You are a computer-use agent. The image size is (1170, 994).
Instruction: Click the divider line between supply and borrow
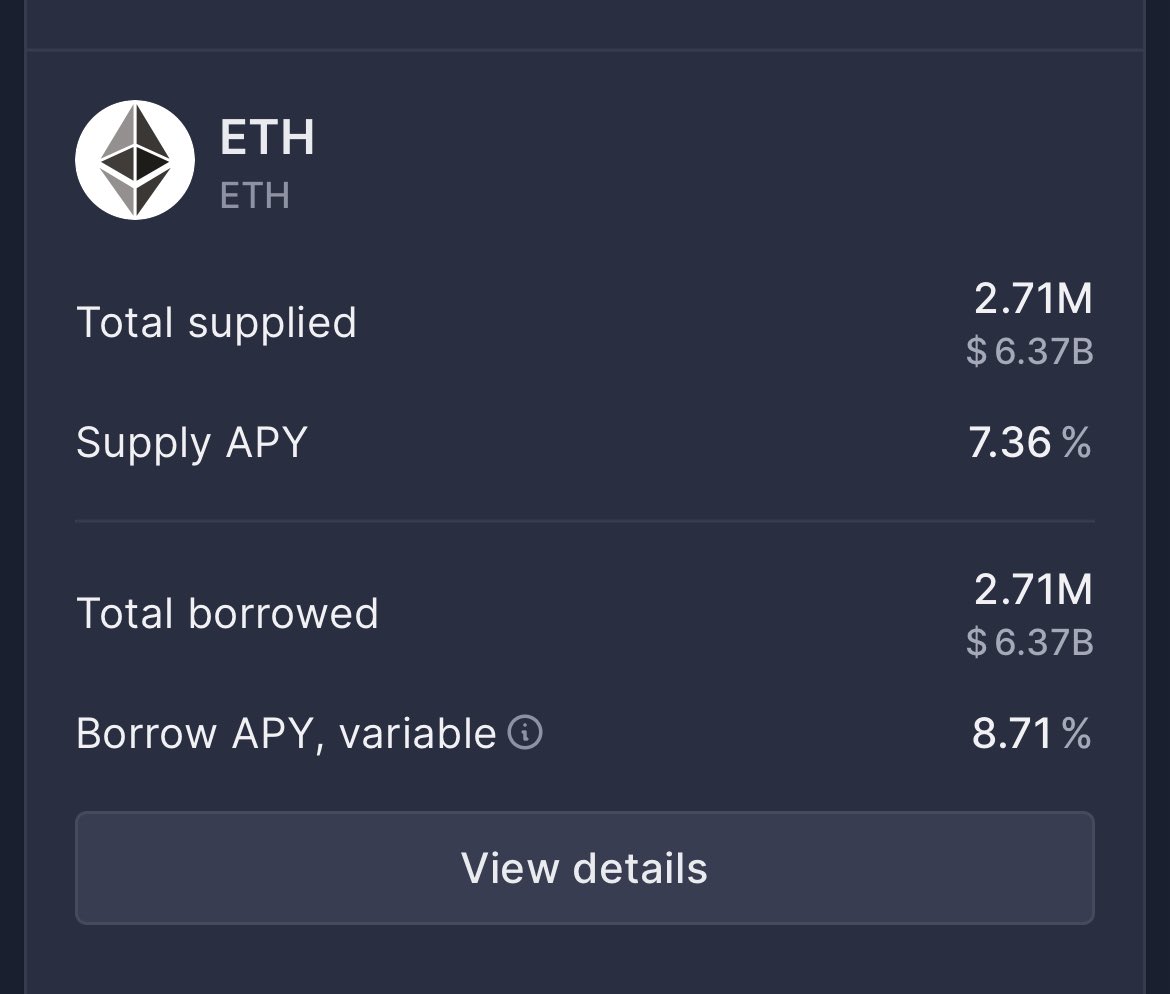[585, 521]
